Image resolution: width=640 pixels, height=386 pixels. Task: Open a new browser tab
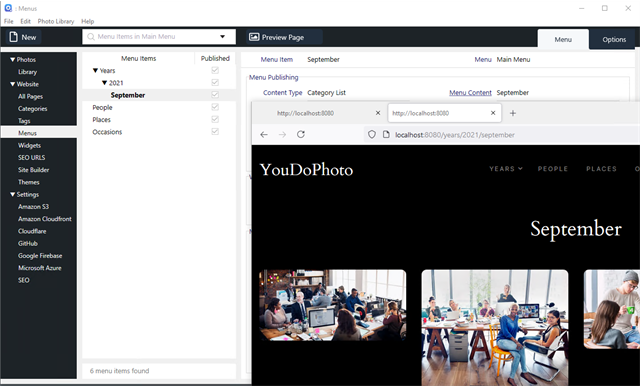click(513, 113)
